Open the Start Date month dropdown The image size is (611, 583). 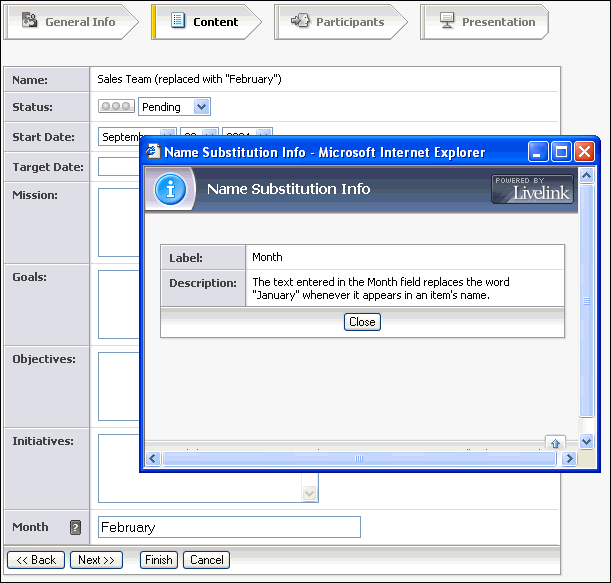(167, 136)
